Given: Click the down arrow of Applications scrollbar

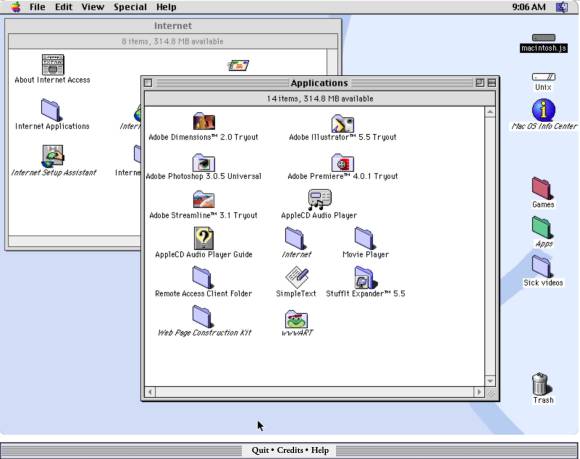Looking at the screenshot, I should pyautogui.click(x=490, y=381).
